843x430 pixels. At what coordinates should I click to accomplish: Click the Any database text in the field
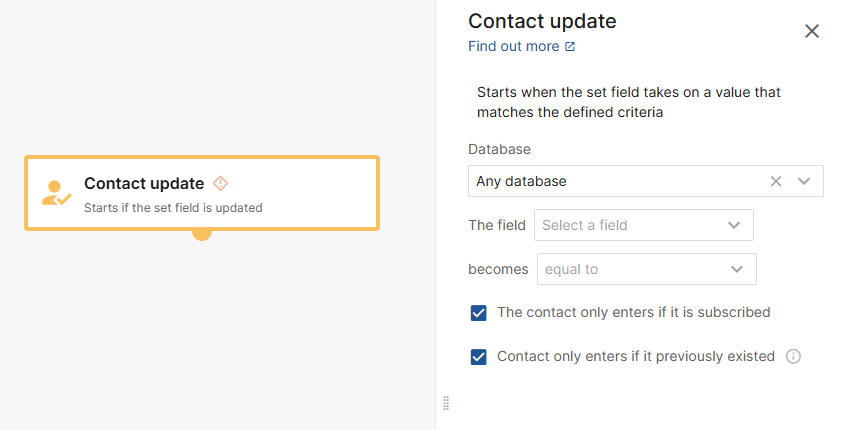tap(522, 181)
